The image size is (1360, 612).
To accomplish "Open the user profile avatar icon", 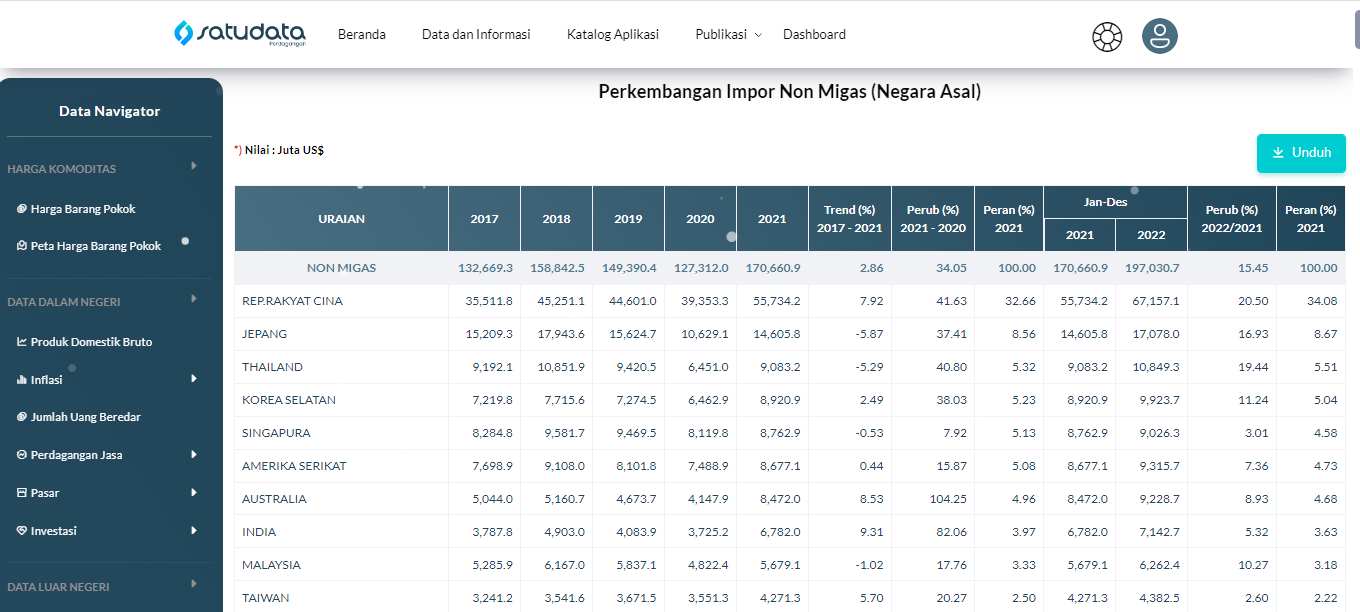I will pyautogui.click(x=1159, y=36).
